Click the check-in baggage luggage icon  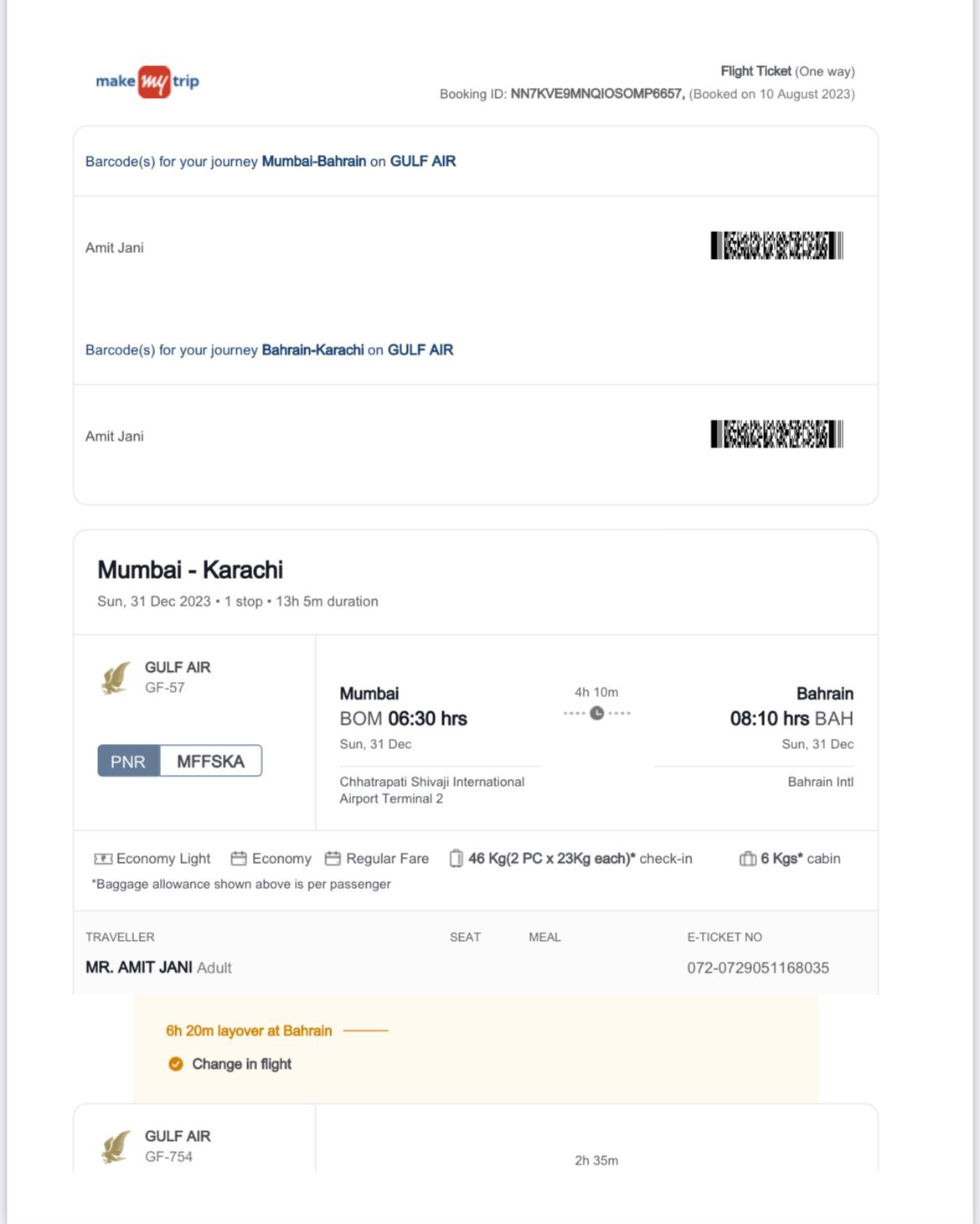[456, 859]
